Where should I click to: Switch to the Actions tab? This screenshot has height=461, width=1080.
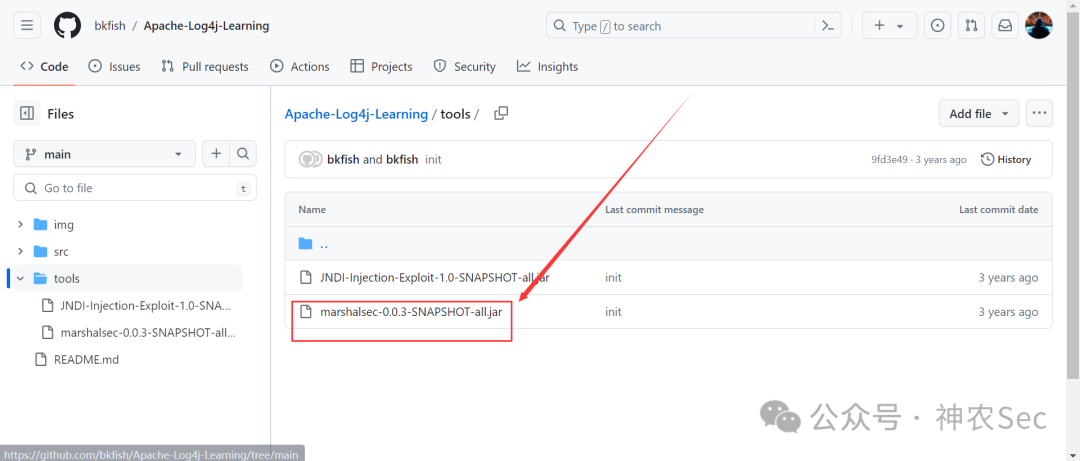tap(300, 67)
